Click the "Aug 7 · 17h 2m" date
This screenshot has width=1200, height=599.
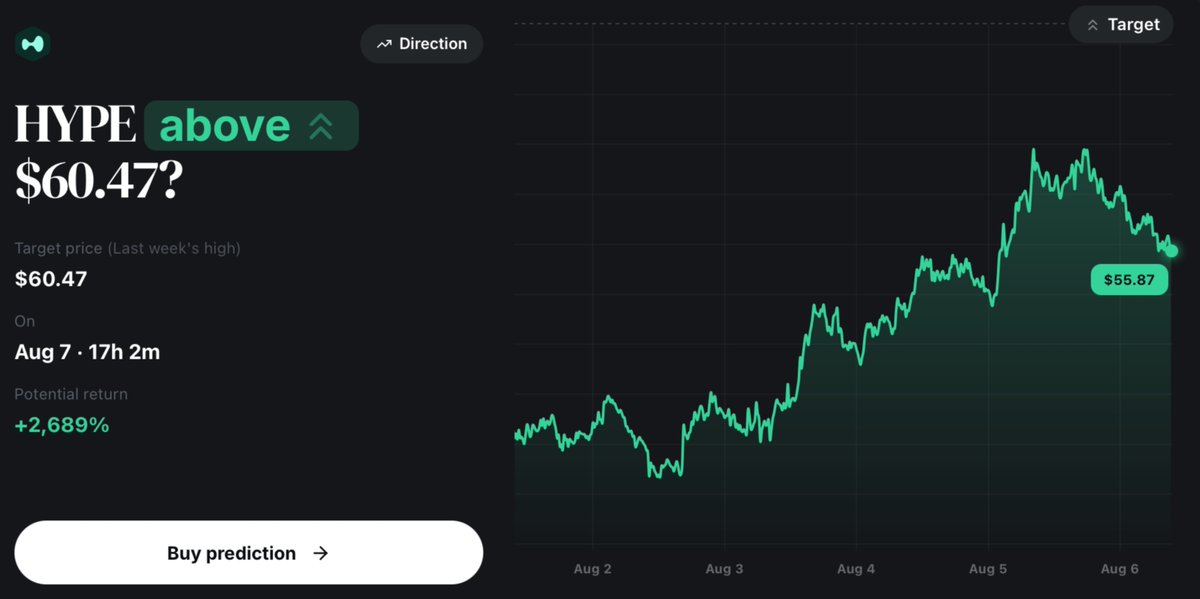[x=87, y=352]
